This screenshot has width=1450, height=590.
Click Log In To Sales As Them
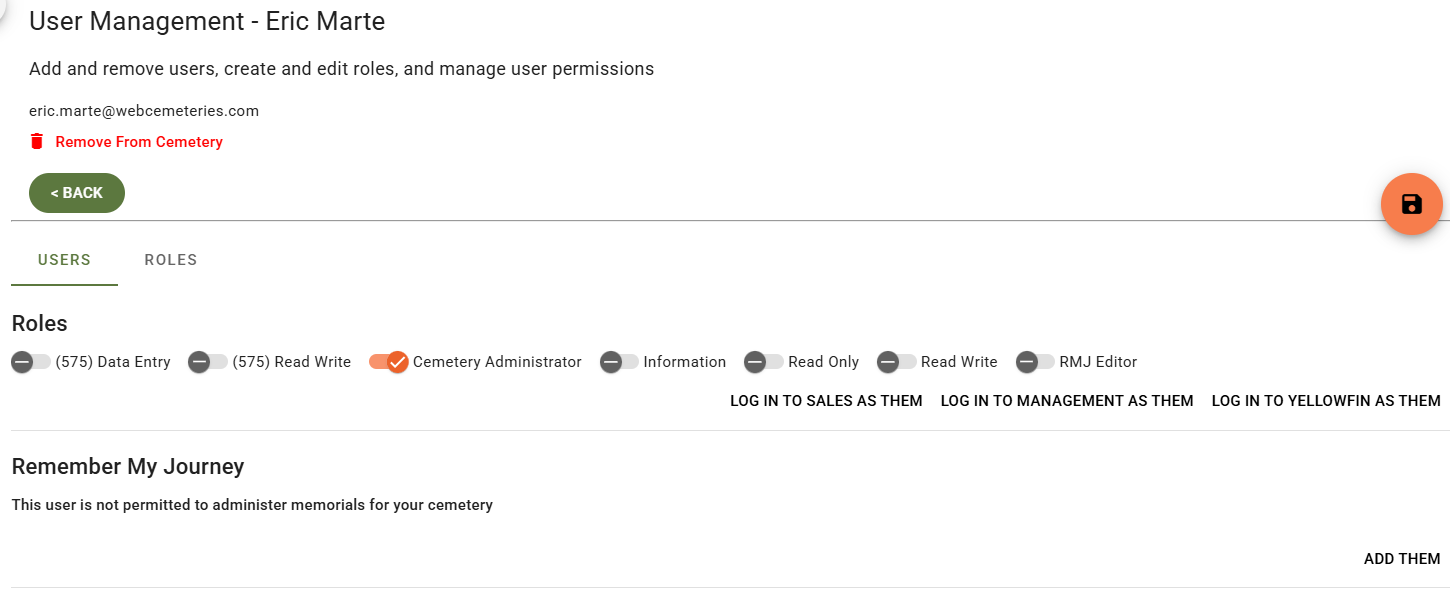(826, 401)
